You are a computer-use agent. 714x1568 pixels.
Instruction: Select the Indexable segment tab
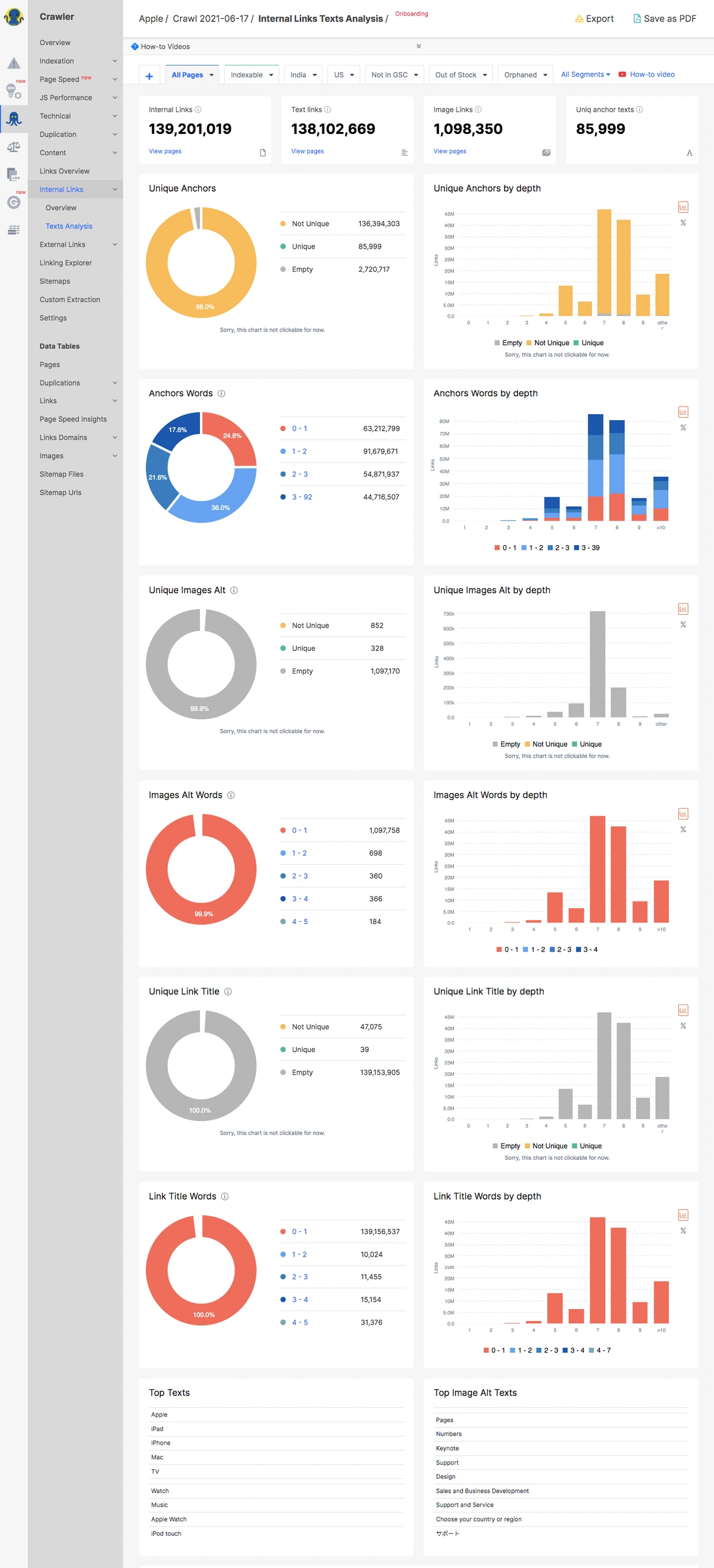(252, 75)
